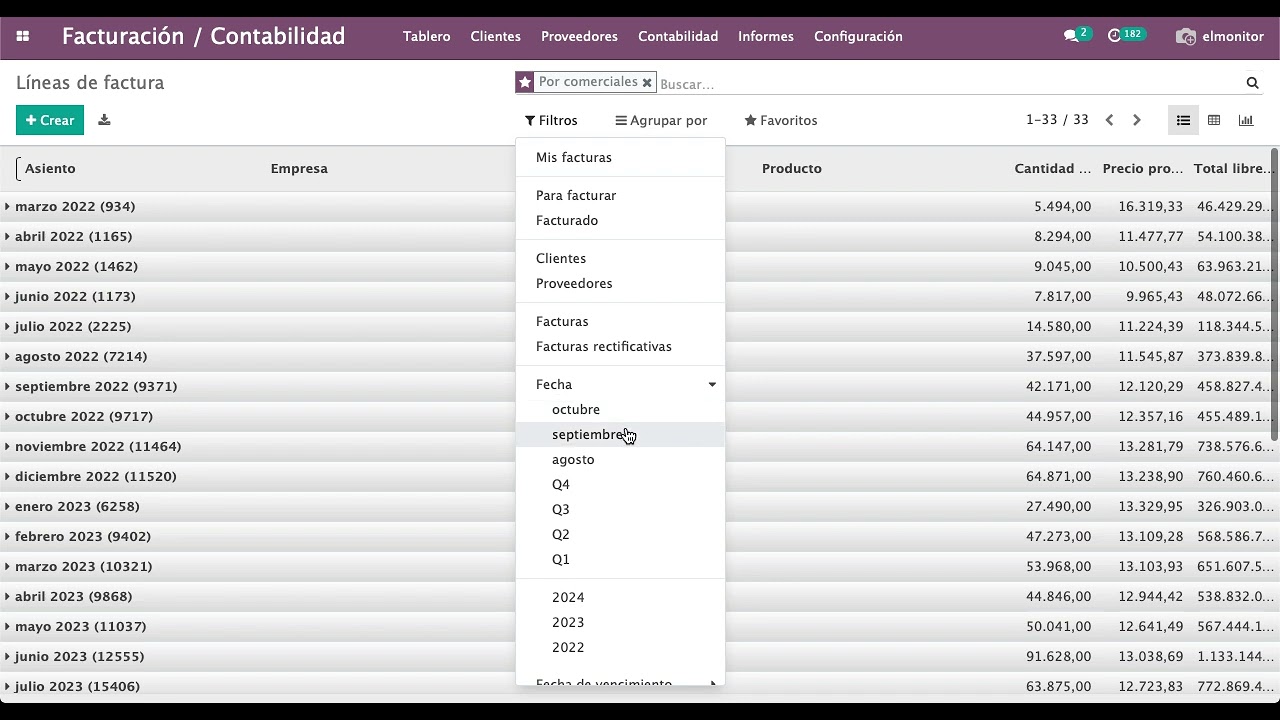Image resolution: width=1280 pixels, height=720 pixels.
Task: Expand the Fecha de vencimiento filter
Action: tap(620, 684)
